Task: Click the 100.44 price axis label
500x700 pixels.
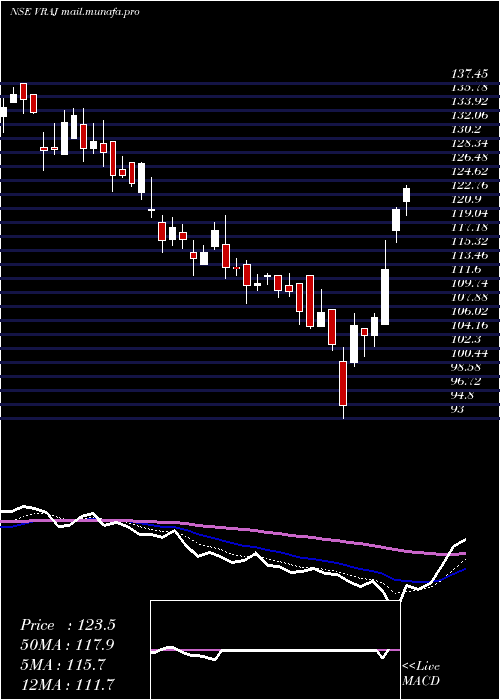Action: [x=469, y=353]
